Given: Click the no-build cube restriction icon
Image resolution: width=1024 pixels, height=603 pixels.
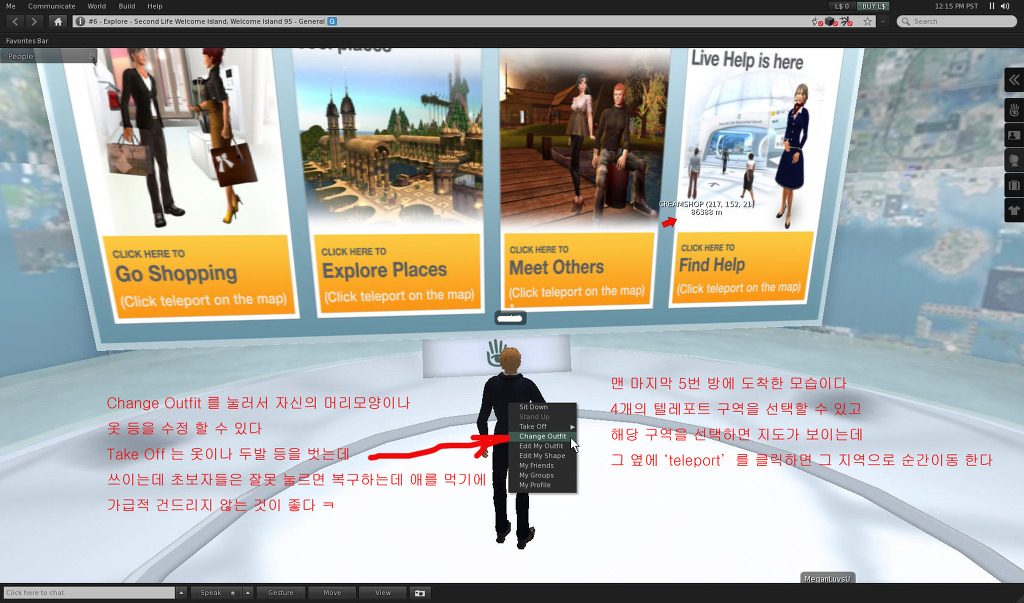Looking at the screenshot, I should pos(831,22).
